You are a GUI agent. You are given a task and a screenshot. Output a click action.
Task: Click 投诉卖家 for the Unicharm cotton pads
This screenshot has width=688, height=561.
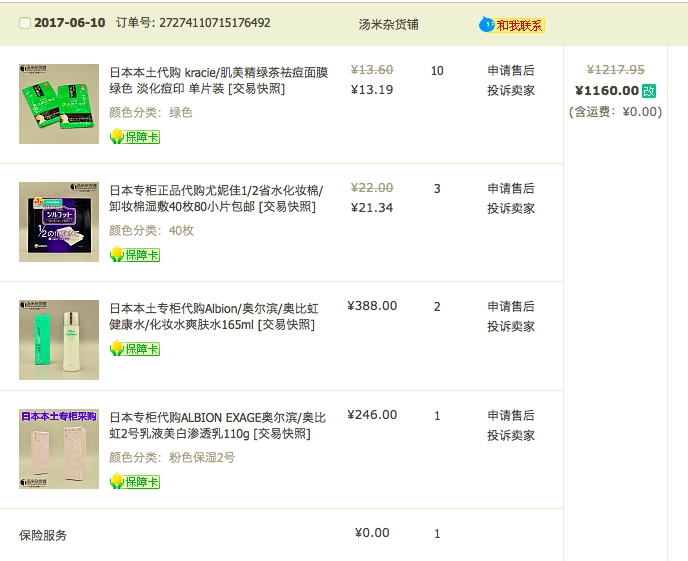[x=511, y=208]
